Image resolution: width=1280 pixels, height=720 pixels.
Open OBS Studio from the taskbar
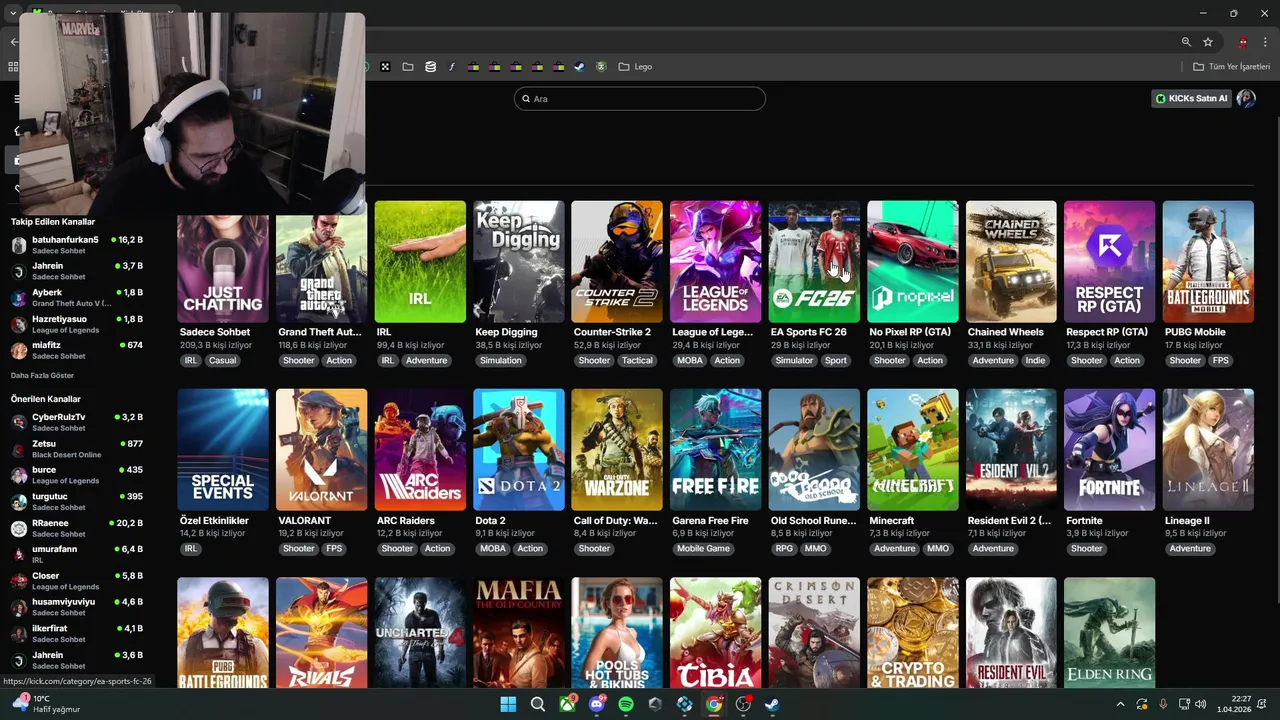point(744,704)
